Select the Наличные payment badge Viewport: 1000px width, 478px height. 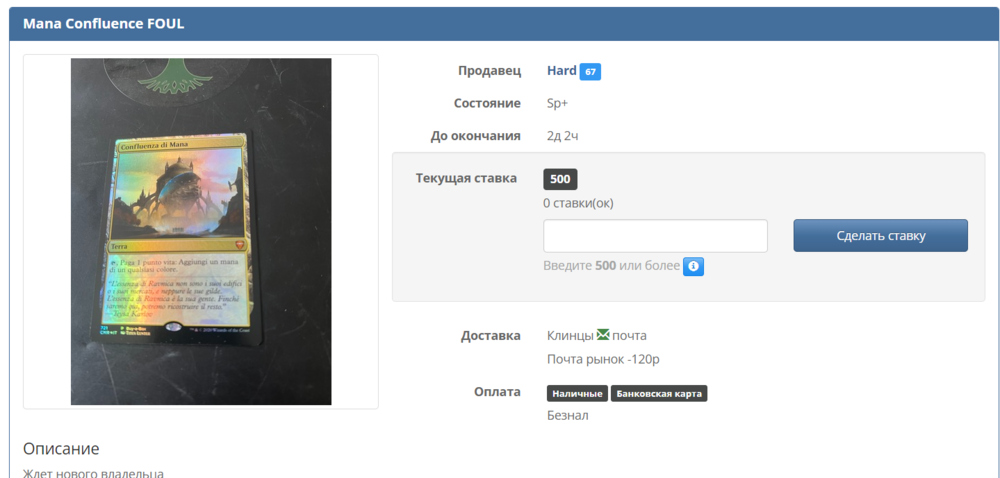pos(577,394)
